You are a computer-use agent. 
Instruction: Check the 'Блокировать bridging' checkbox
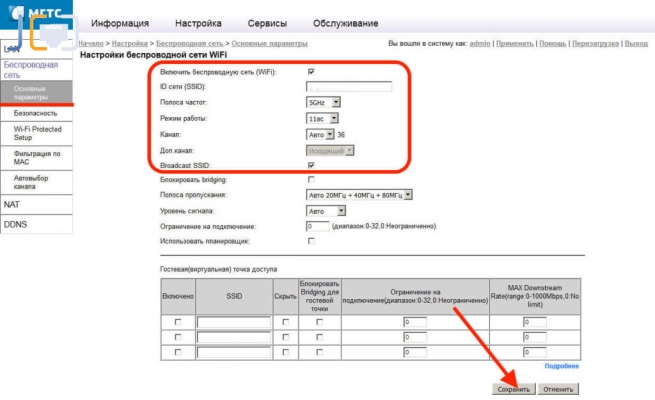tap(312, 179)
